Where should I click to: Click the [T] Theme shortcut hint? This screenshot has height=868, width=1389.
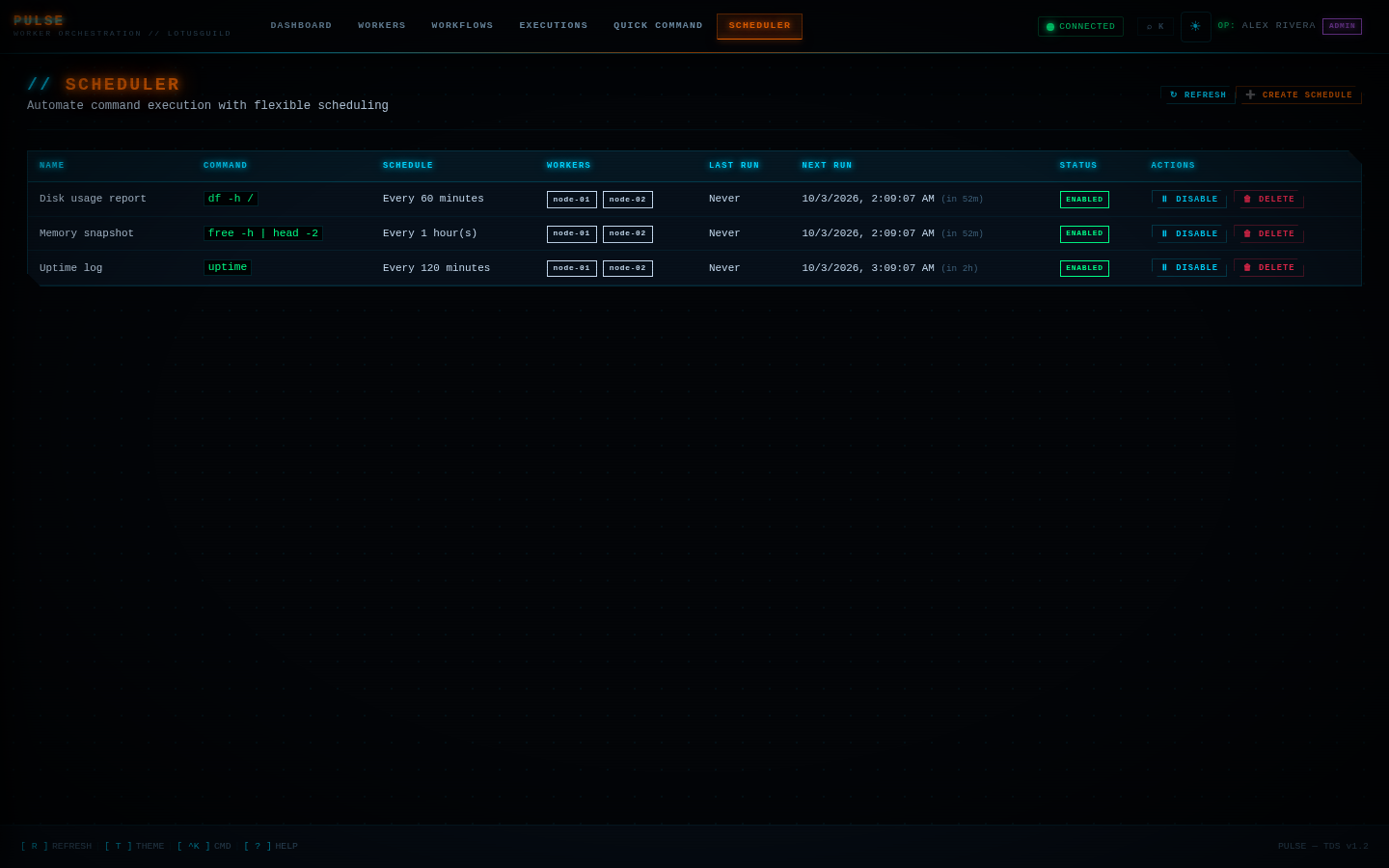pyautogui.click(x=134, y=847)
